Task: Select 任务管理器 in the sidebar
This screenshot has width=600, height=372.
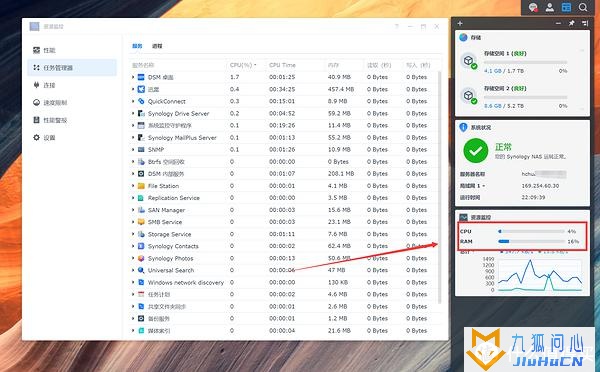Action: [72, 67]
